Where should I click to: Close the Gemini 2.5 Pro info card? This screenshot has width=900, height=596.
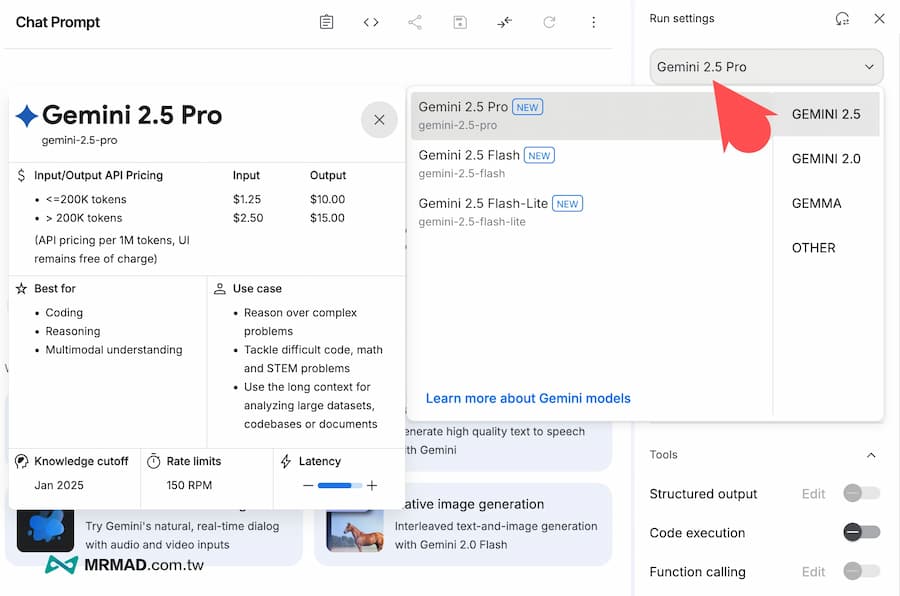coord(379,120)
